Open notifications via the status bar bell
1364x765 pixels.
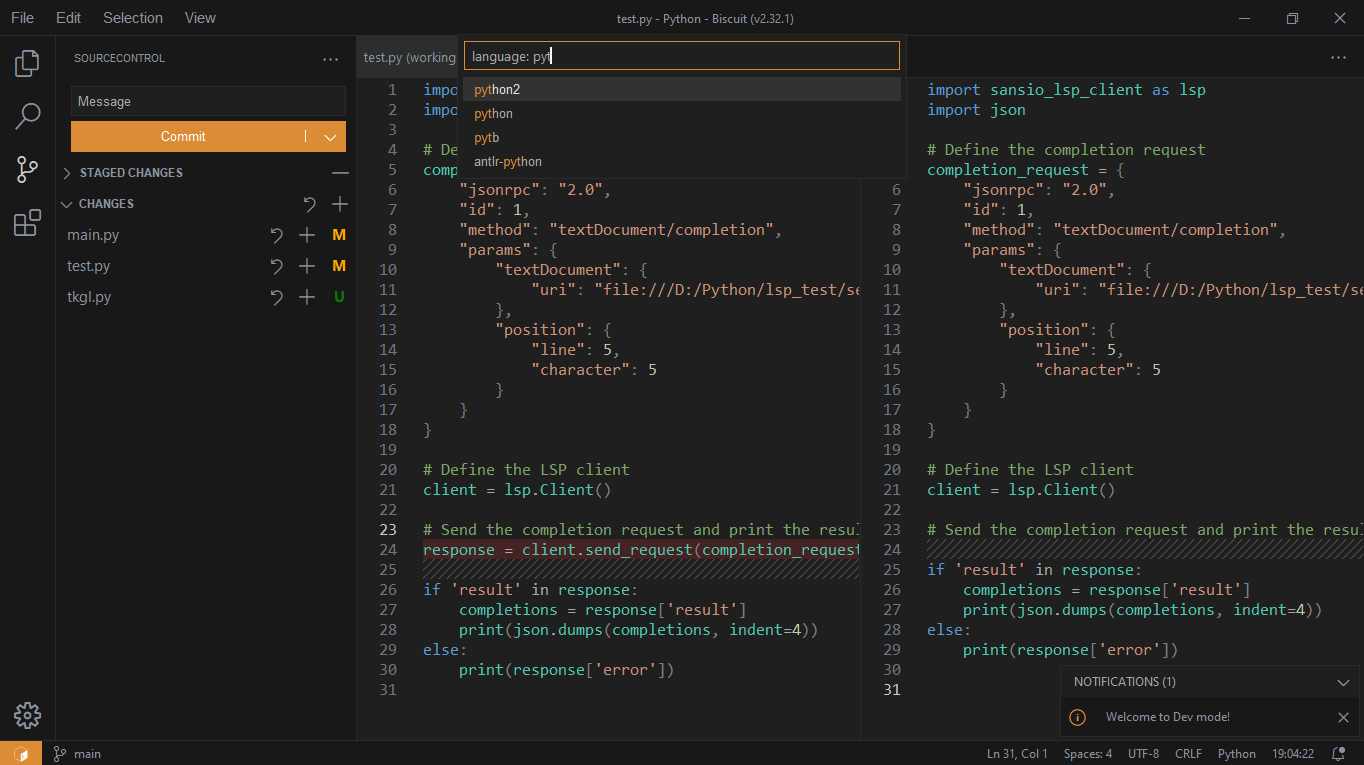pos(1337,753)
